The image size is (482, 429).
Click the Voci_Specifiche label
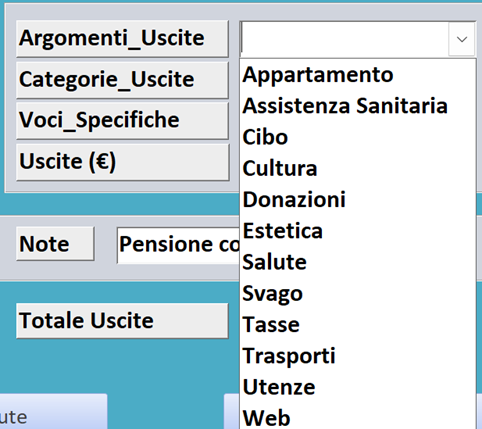tap(122, 120)
